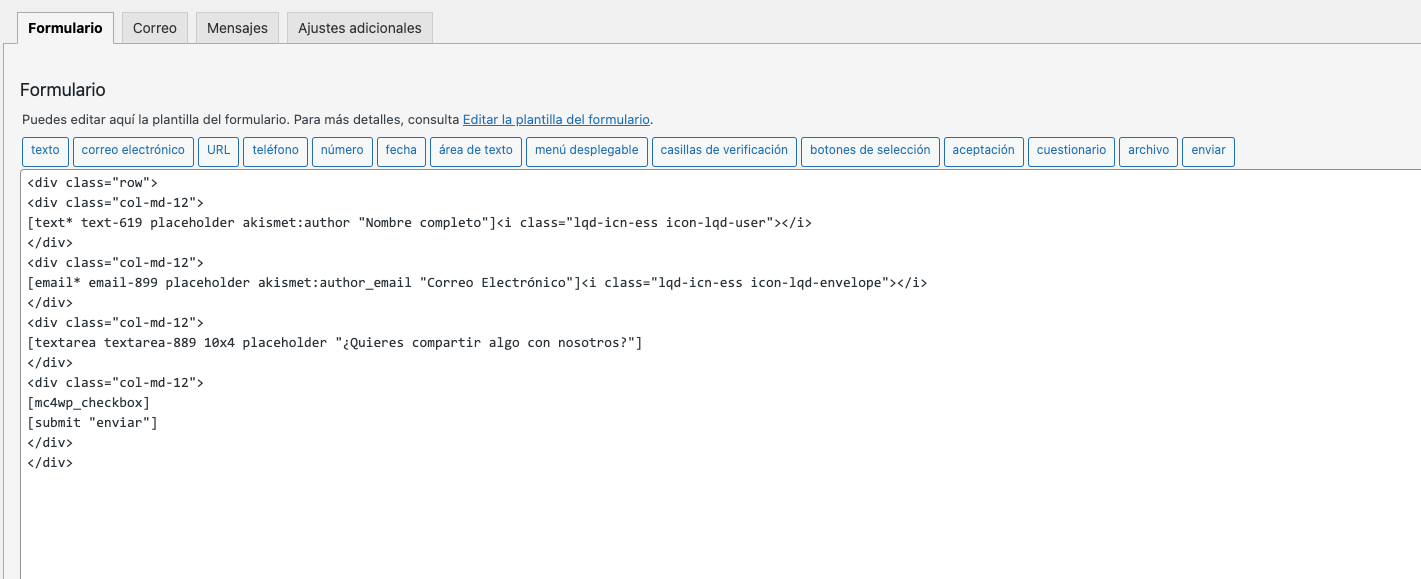This screenshot has height=579, width=1421.
Task: Switch to the Formulario tab
Action: click(65, 28)
